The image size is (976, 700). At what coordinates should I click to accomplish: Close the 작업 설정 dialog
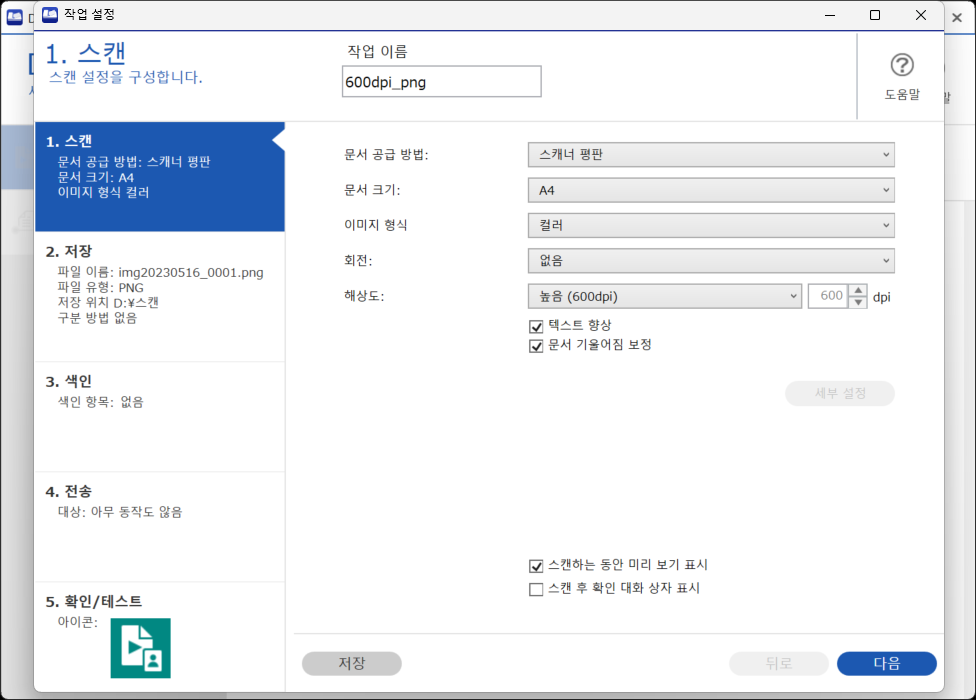pyautogui.click(x=921, y=15)
